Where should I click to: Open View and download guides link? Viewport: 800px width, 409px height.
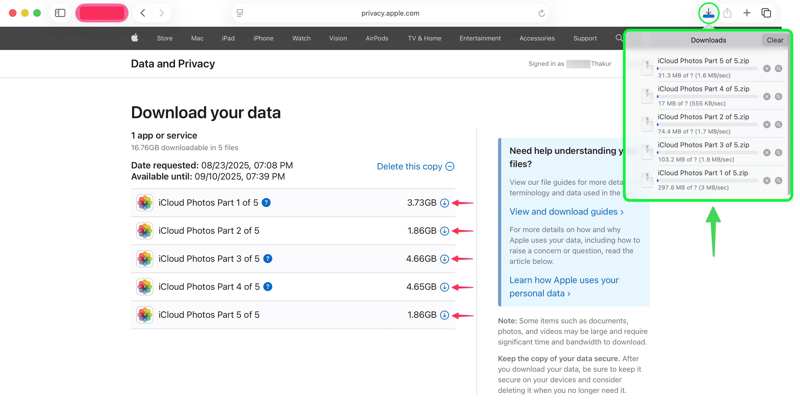[x=566, y=212]
